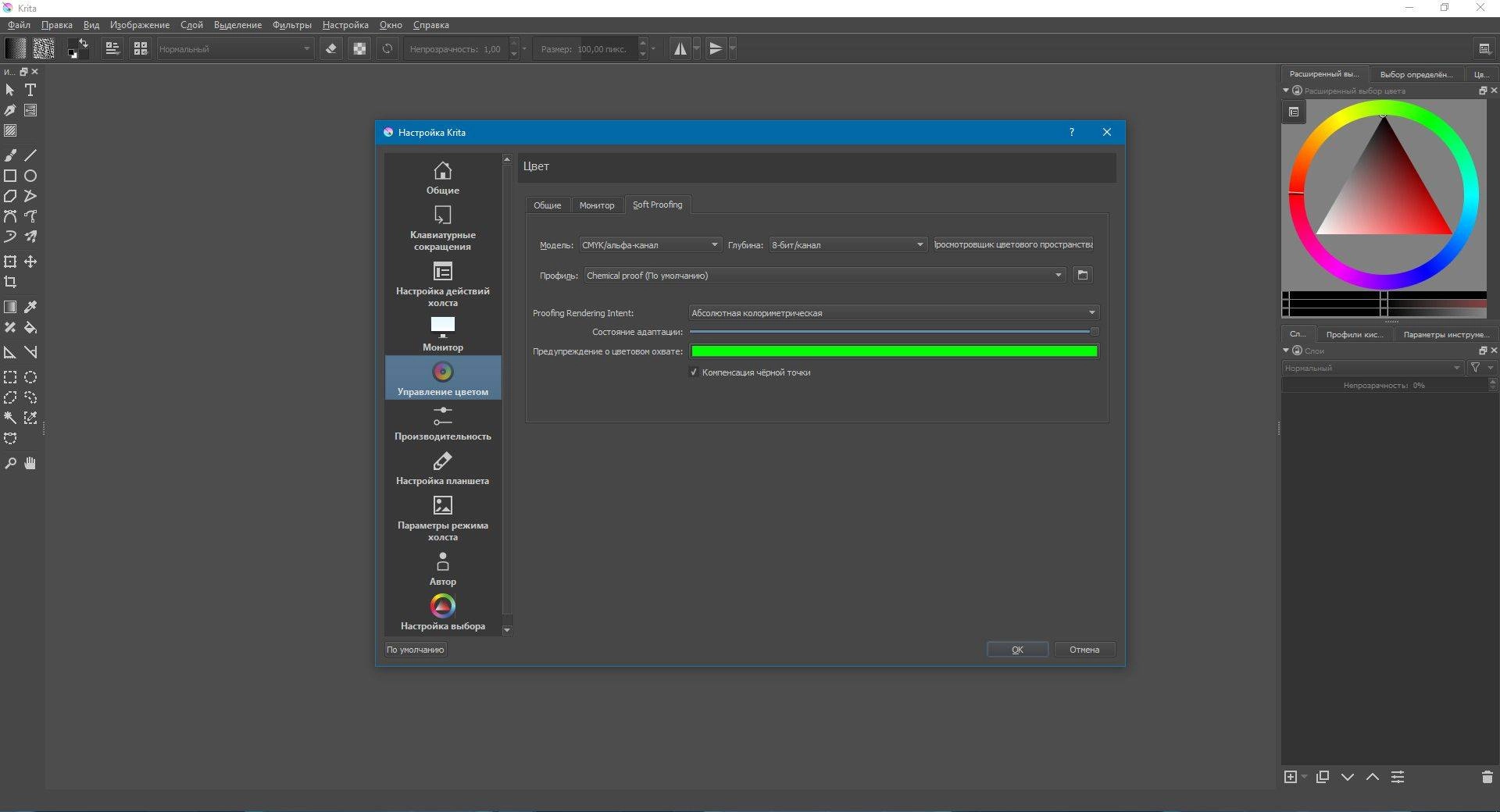This screenshot has height=812, width=1500.
Task: Open the Слой menu
Action: [191, 25]
